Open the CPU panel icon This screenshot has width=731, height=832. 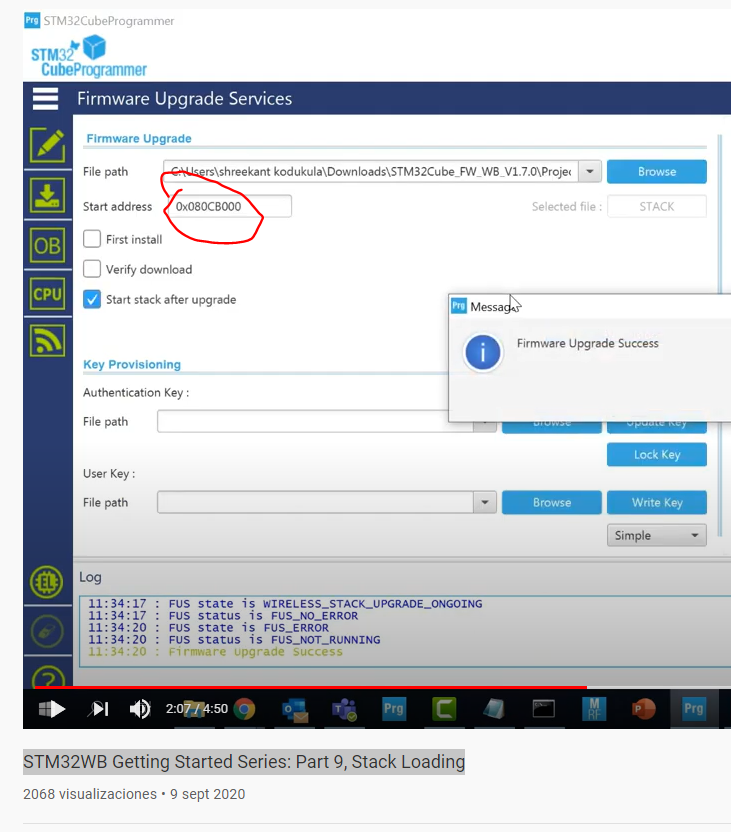[47, 293]
